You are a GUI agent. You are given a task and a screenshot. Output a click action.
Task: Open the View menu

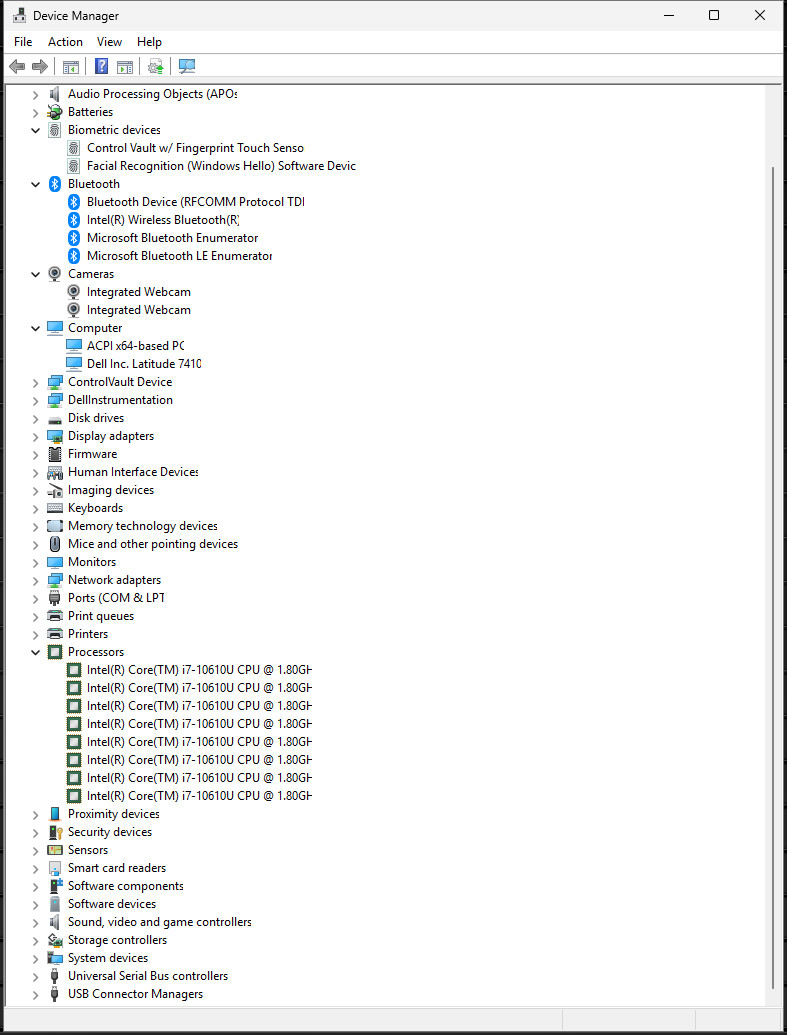[x=110, y=42]
